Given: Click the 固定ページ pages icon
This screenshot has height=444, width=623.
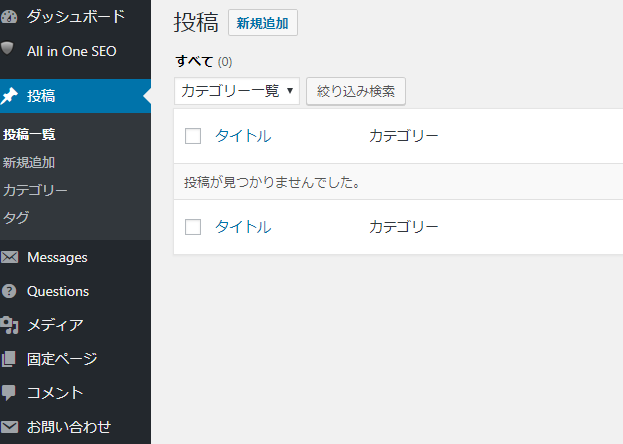Looking at the screenshot, I should (10, 359).
